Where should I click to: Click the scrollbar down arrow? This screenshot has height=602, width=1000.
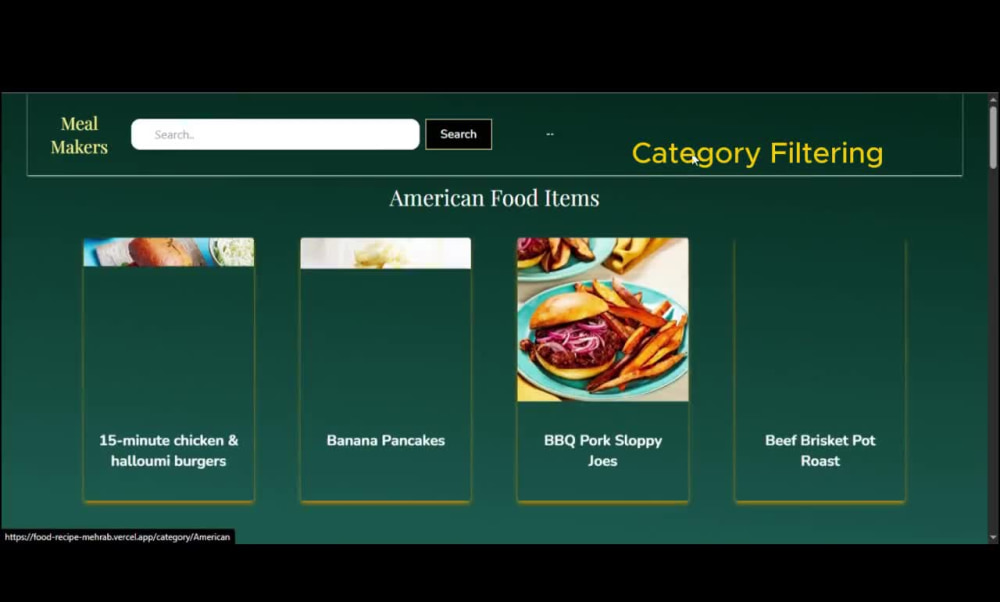pyautogui.click(x=993, y=538)
